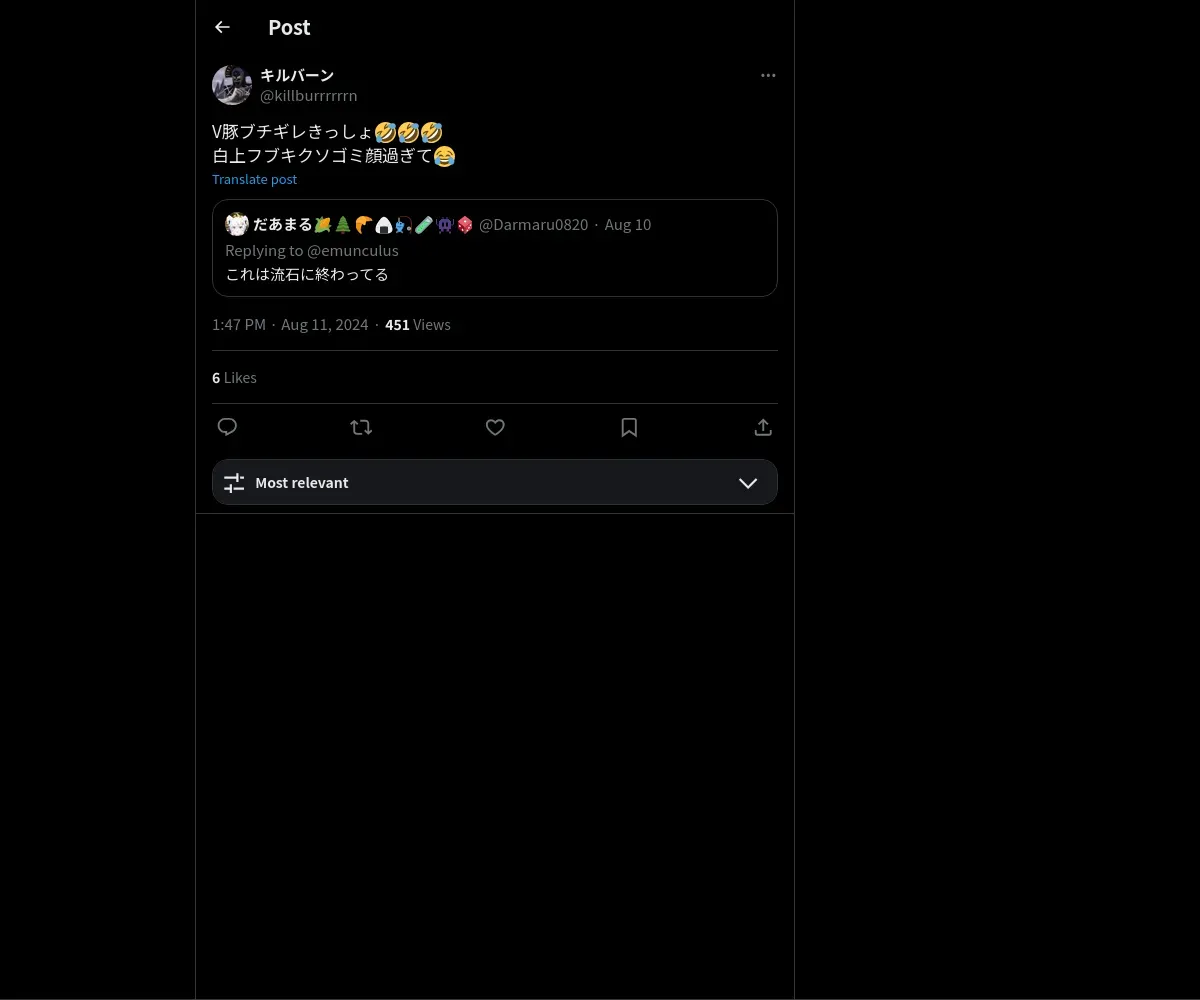Click the 451 Views count
1200x1000 pixels.
(418, 325)
